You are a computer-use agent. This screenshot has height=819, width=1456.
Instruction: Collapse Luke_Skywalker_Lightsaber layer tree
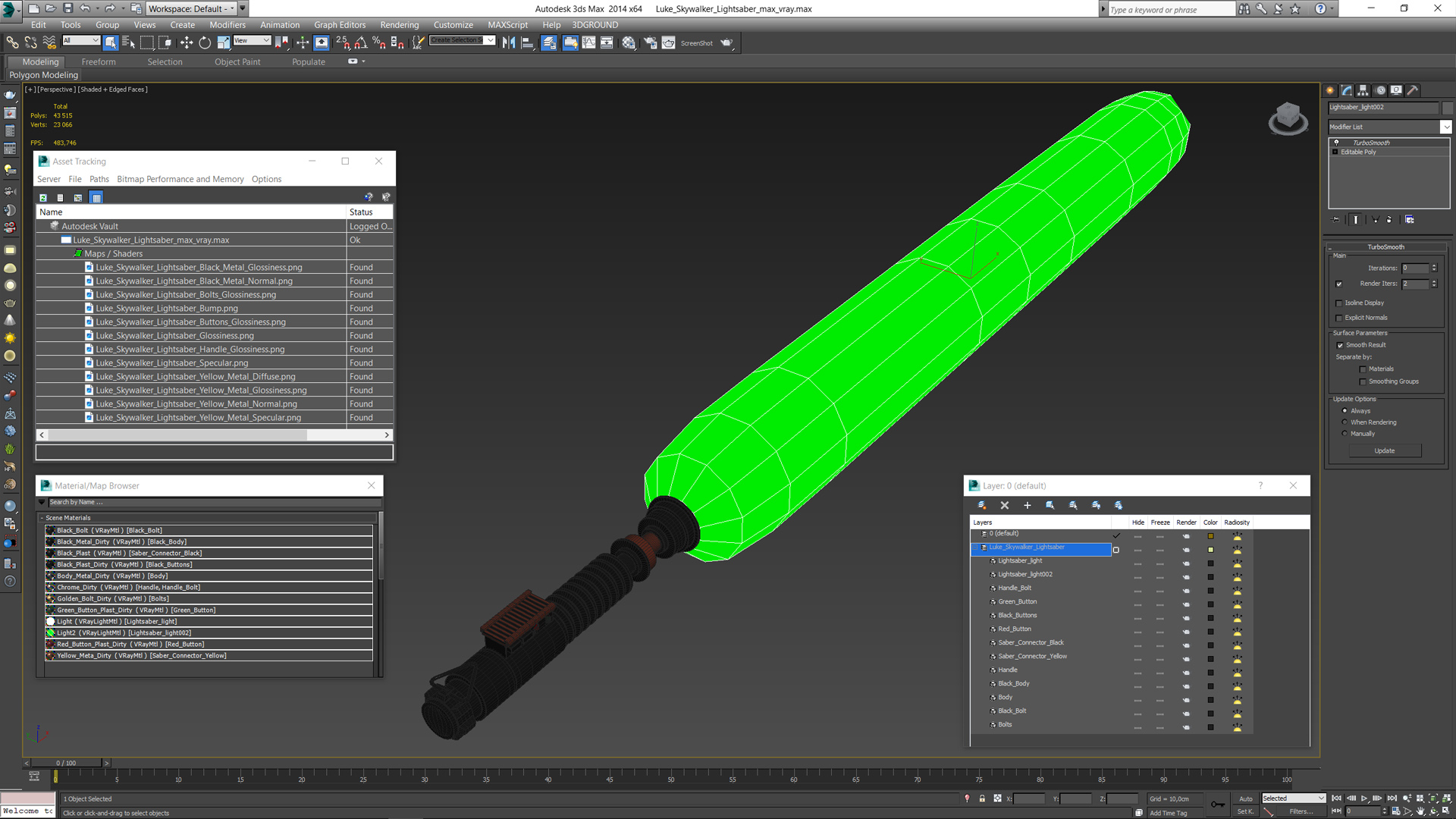pos(975,548)
